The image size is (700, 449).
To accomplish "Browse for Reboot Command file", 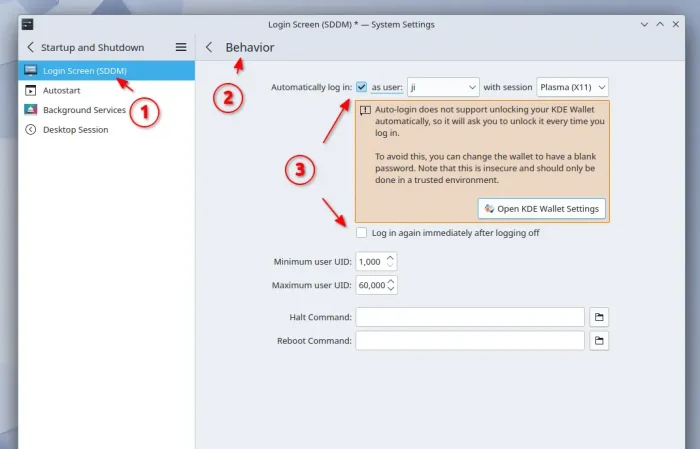I will point(599,341).
